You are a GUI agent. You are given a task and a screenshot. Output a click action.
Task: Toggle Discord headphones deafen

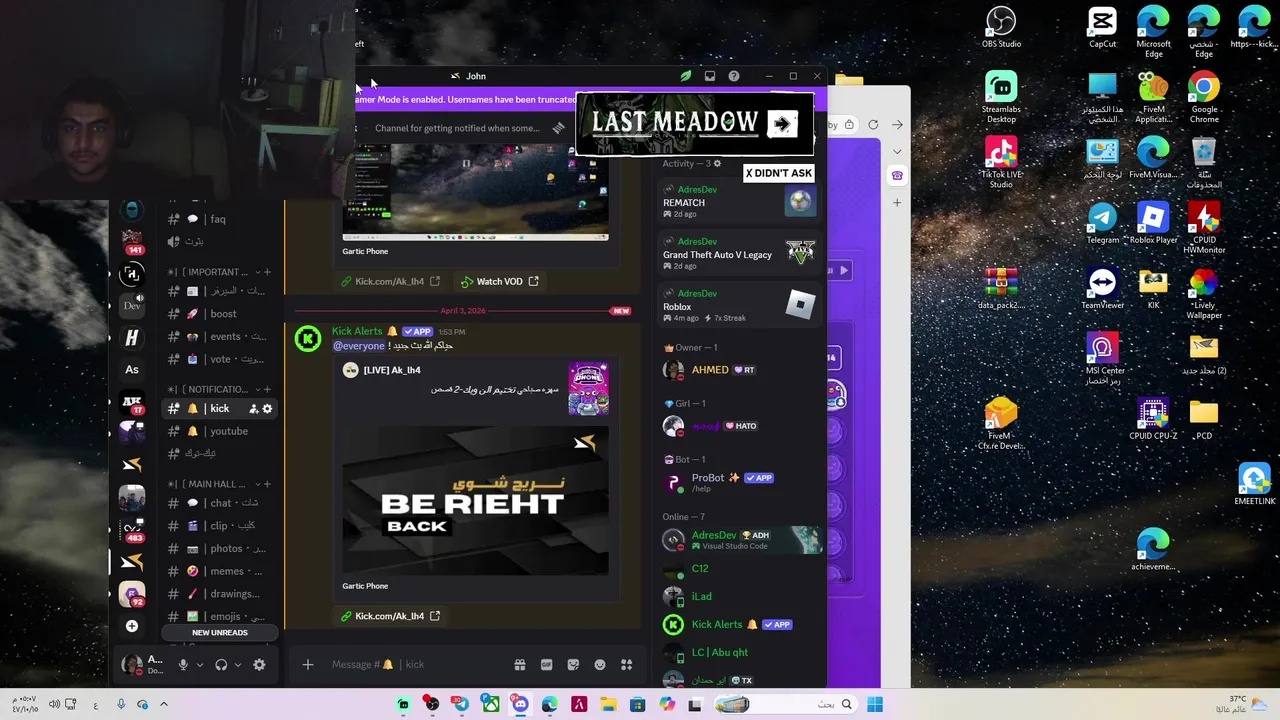[221, 664]
